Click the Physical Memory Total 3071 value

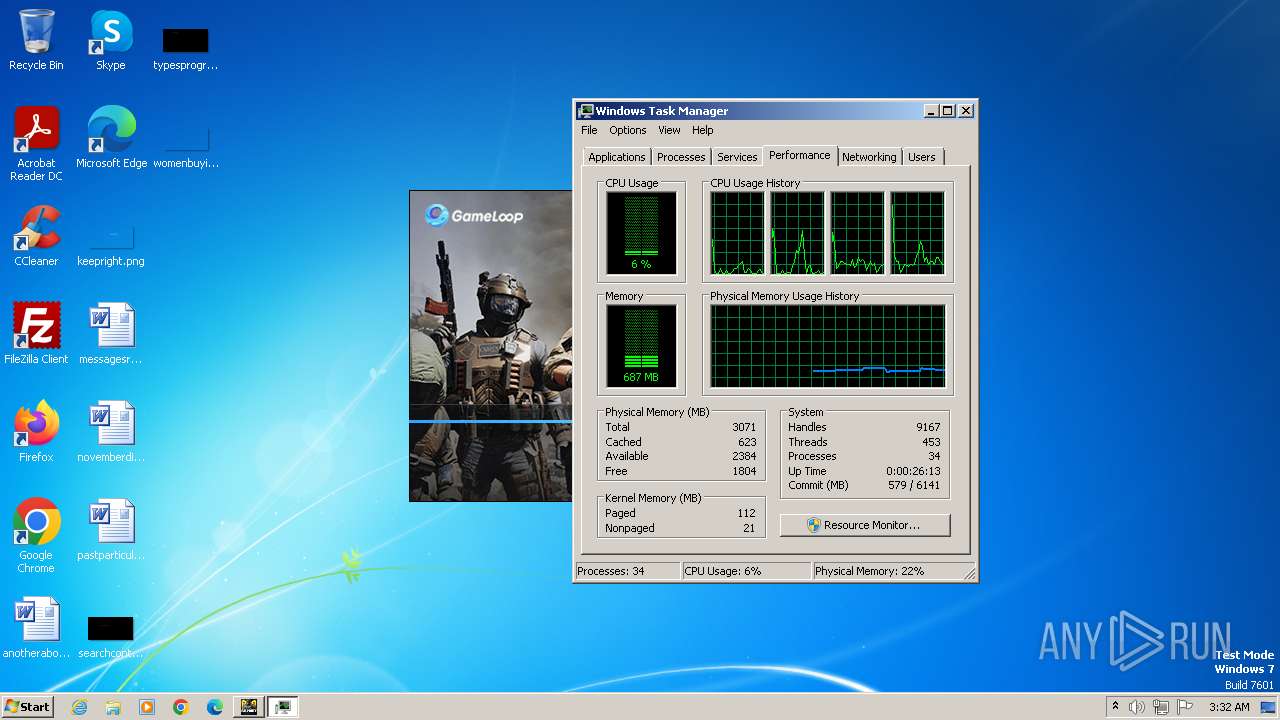pyautogui.click(x=744, y=427)
